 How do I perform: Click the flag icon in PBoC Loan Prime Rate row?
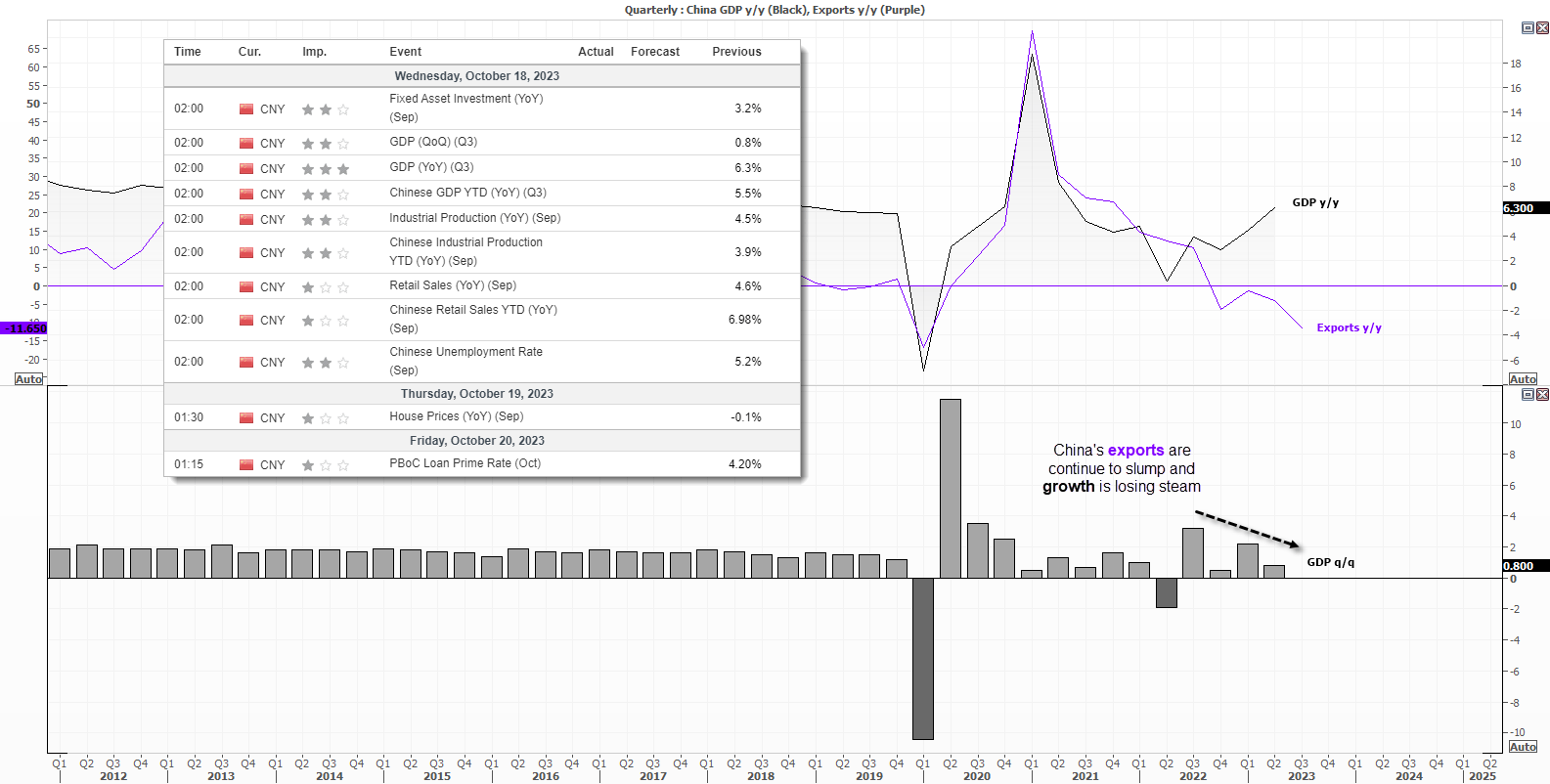pos(246,464)
